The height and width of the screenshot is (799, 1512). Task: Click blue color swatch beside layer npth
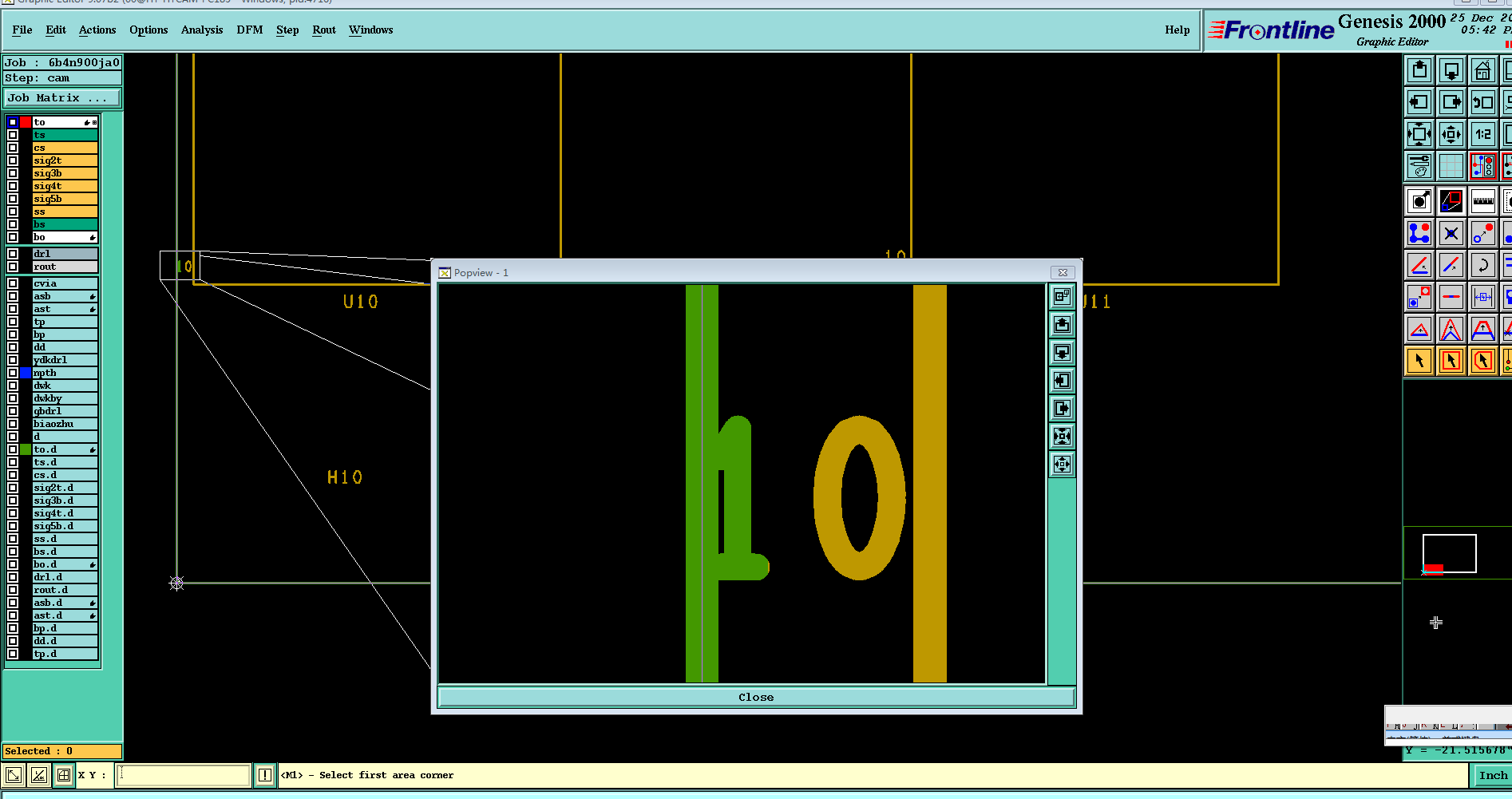pyautogui.click(x=26, y=373)
